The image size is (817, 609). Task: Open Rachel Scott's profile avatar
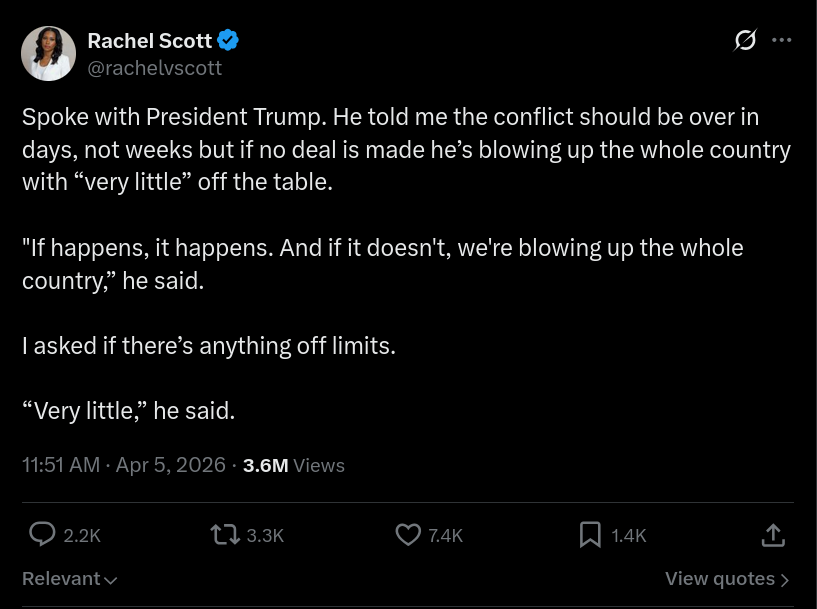48,54
